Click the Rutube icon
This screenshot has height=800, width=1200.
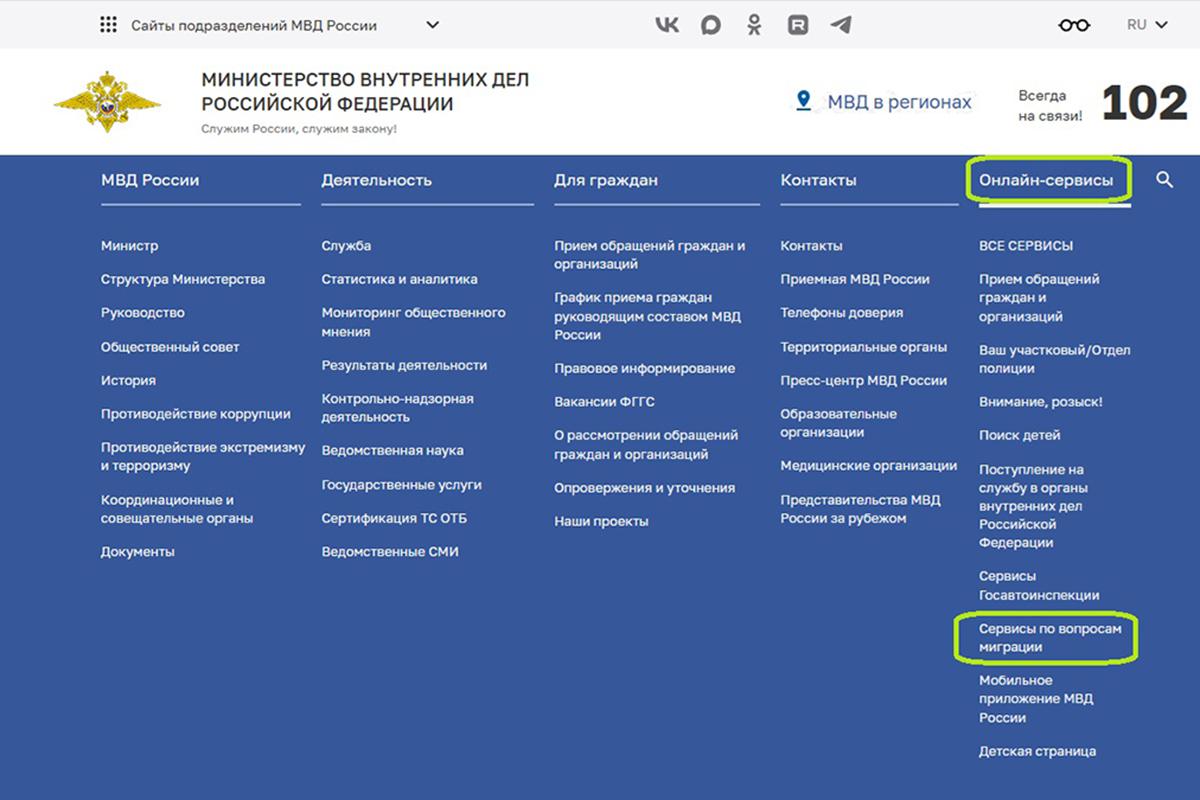pos(797,25)
